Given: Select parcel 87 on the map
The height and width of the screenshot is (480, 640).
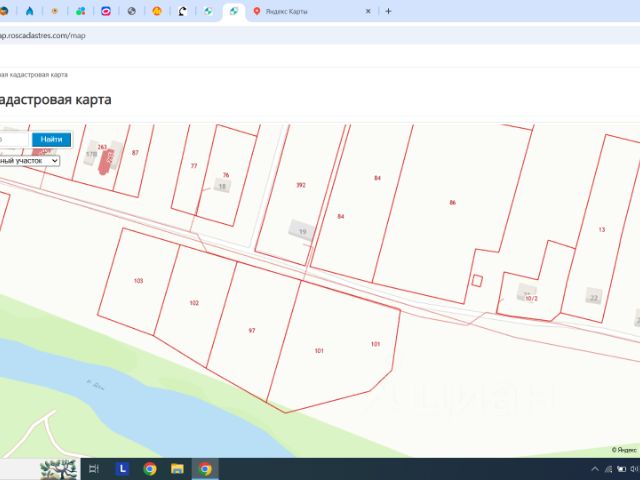Looking at the screenshot, I should (135, 153).
